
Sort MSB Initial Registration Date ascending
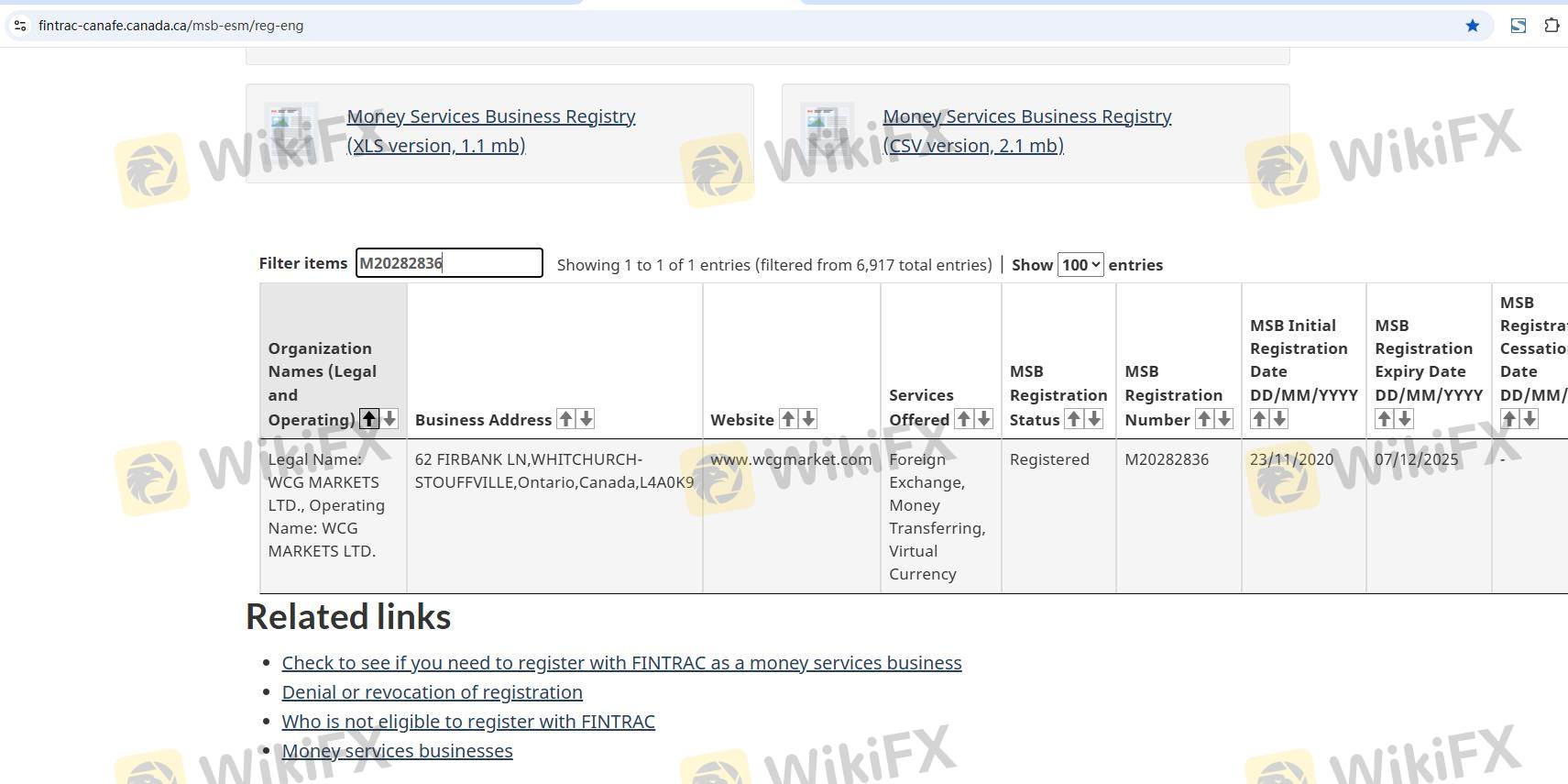pos(1259,419)
